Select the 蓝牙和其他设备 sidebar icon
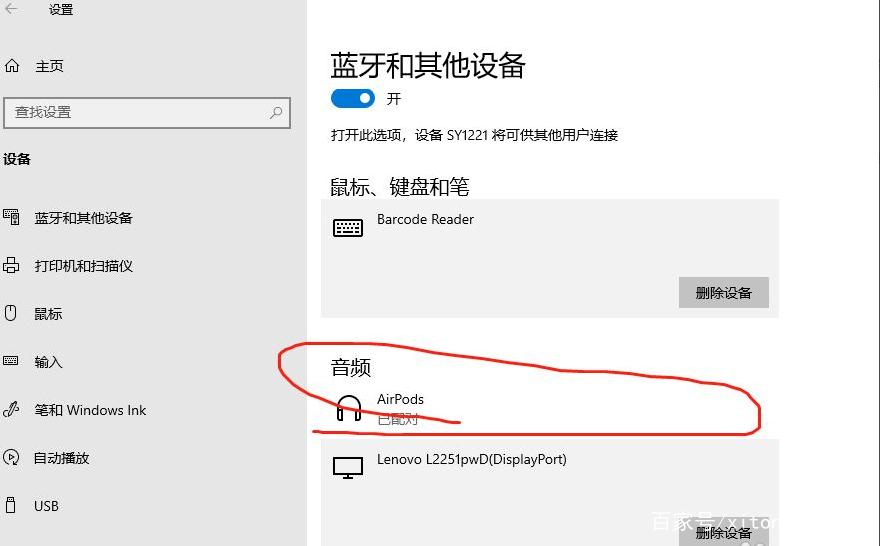 point(11,217)
